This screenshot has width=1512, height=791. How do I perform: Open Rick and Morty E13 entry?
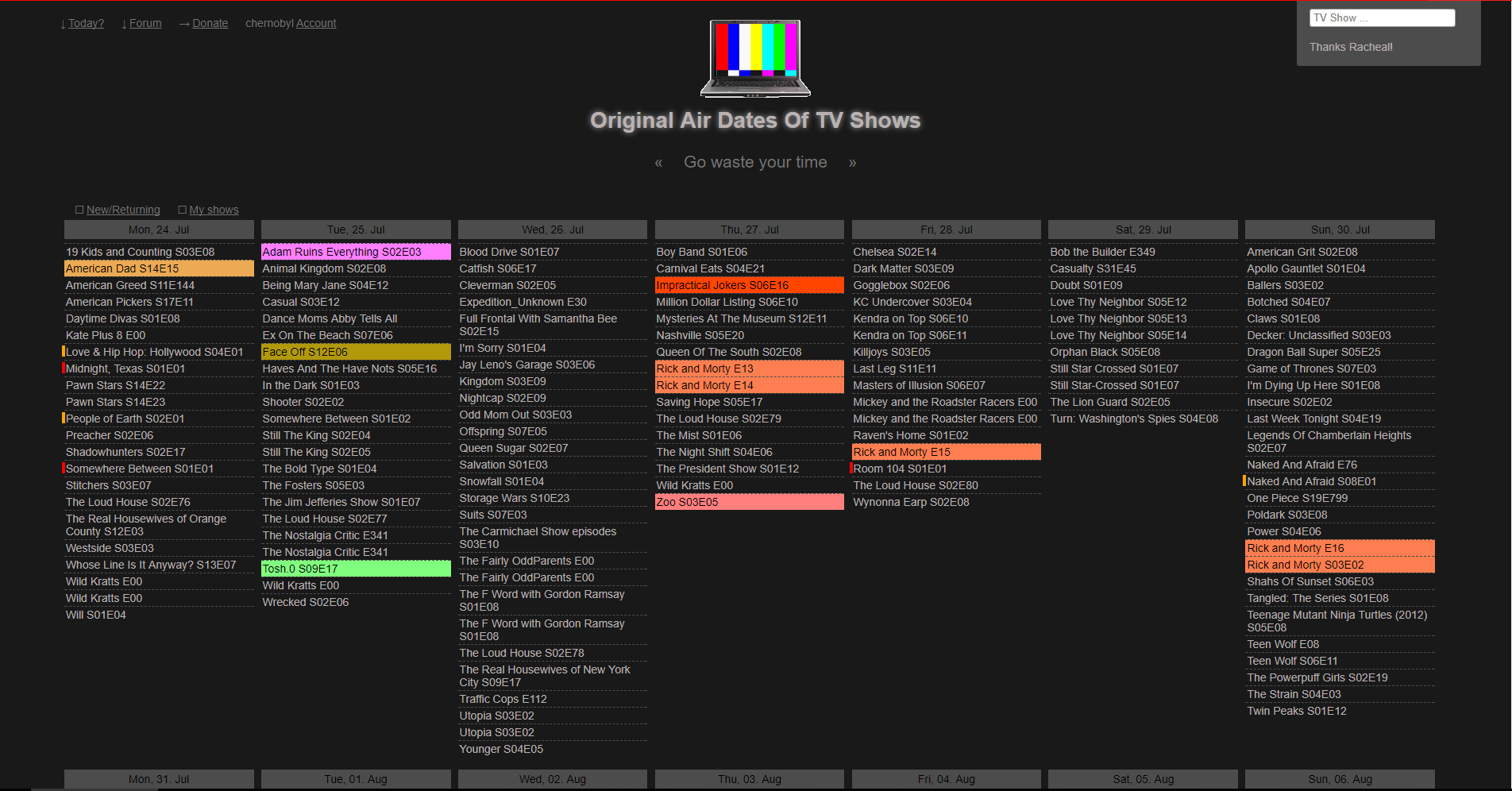750,368
